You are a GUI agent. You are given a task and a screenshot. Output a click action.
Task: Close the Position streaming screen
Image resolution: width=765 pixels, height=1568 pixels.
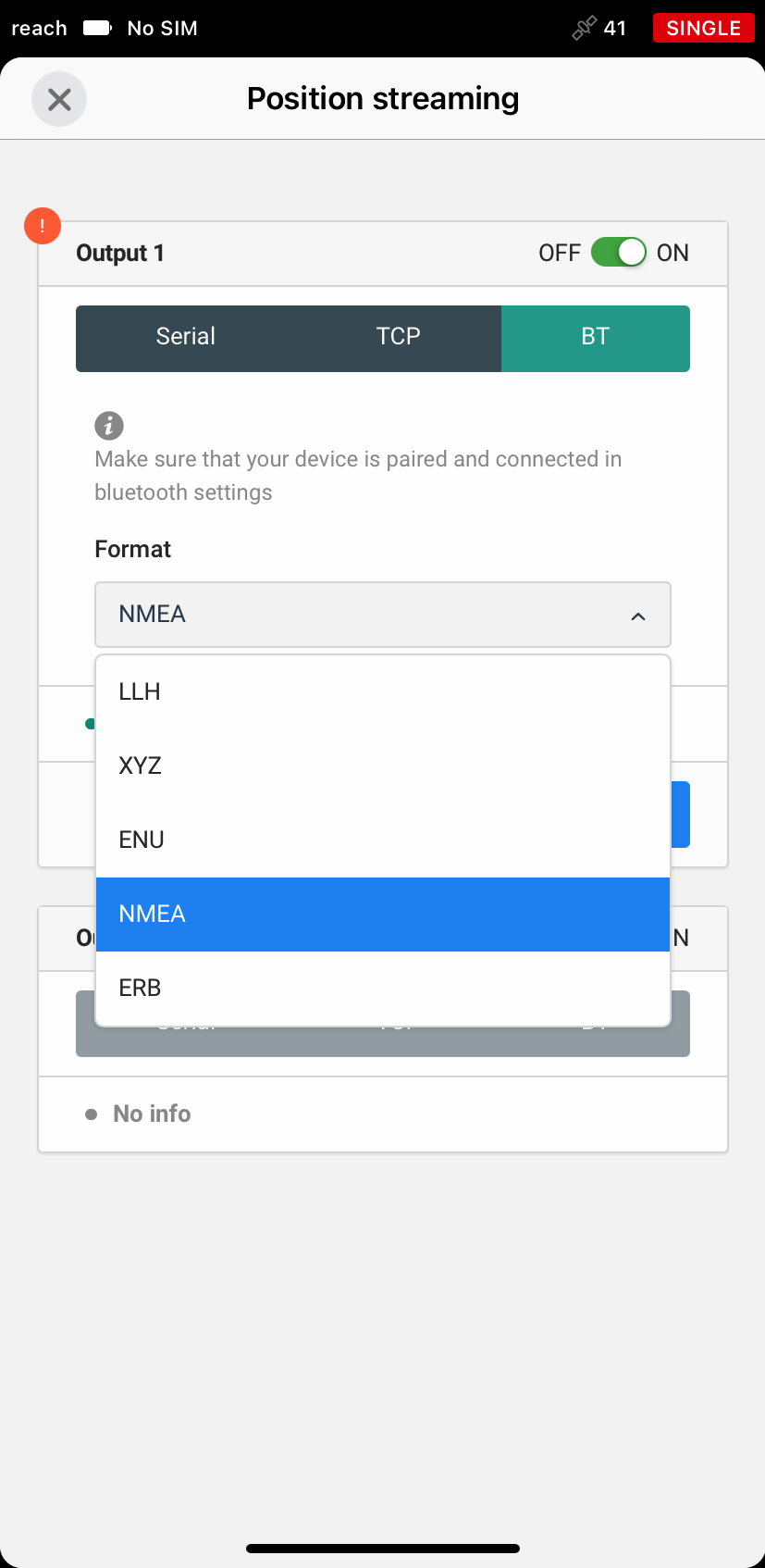59,99
